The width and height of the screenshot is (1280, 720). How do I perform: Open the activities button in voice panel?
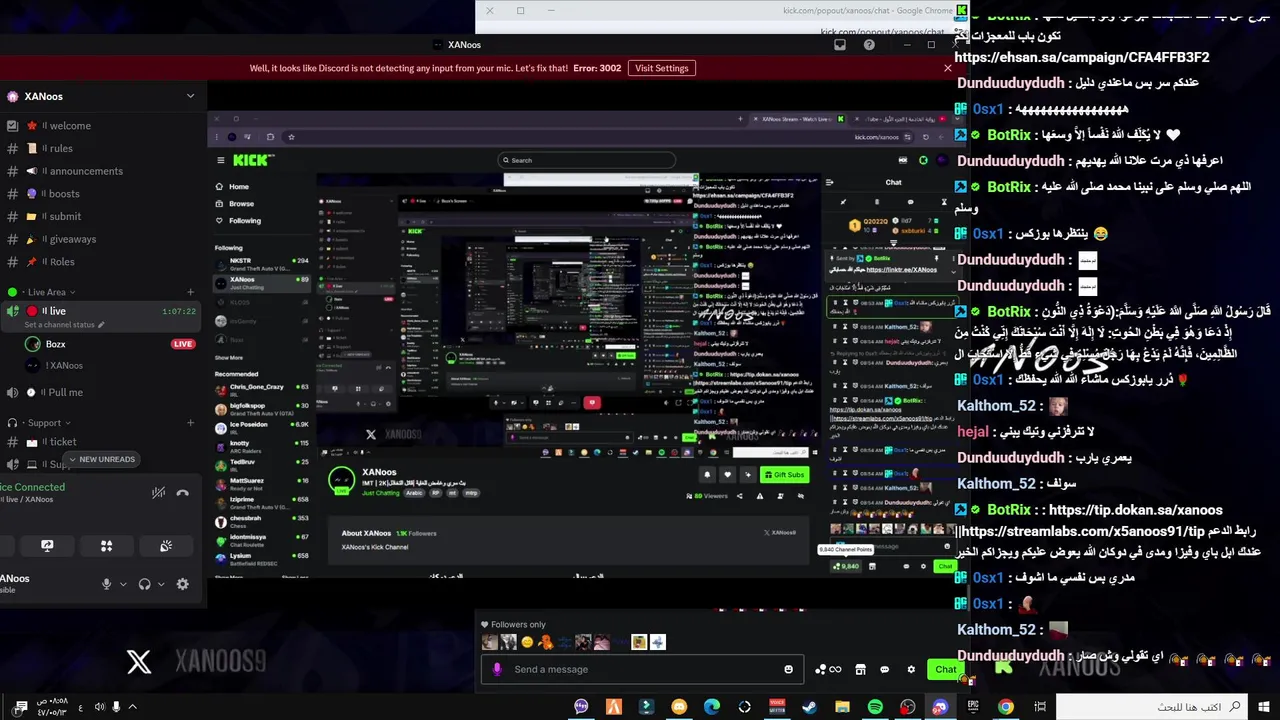(x=106, y=545)
